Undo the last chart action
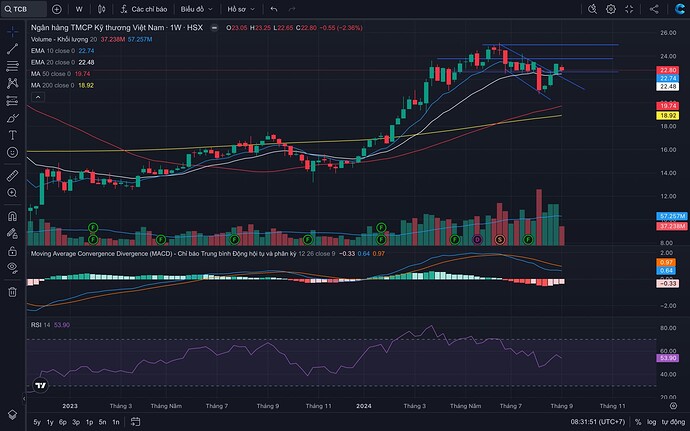690x431 pixels. coord(274,9)
